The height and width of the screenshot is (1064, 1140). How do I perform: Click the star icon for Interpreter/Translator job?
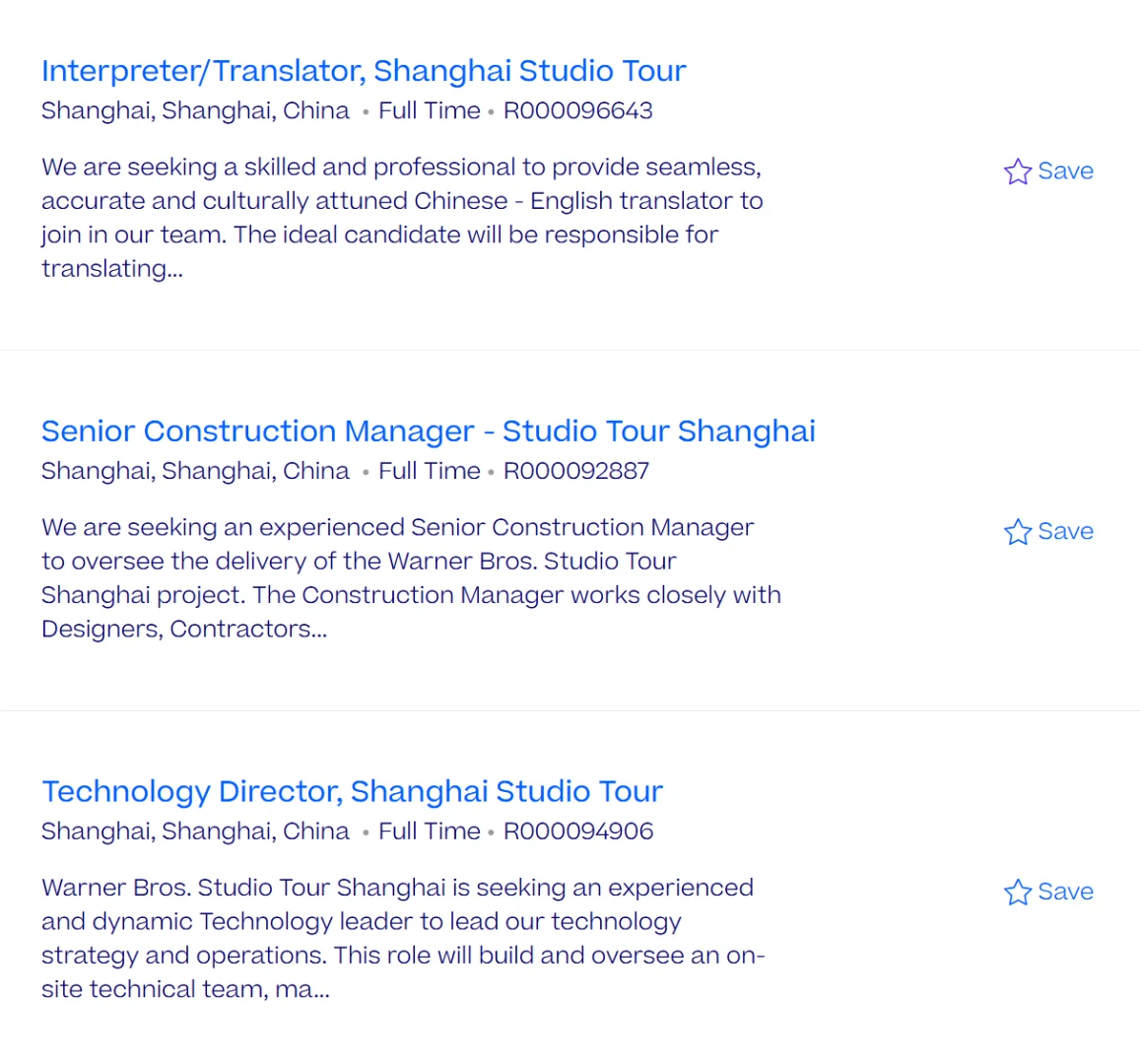pos(1017,171)
